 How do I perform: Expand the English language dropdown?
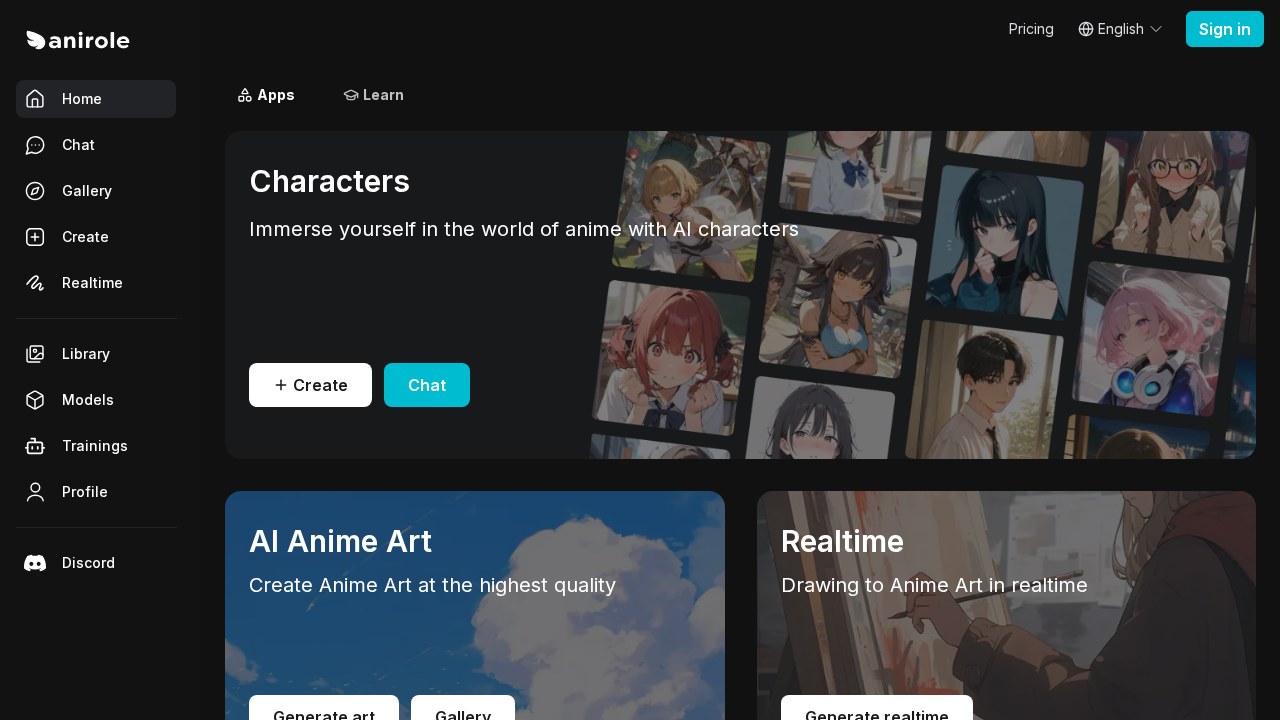1120,29
